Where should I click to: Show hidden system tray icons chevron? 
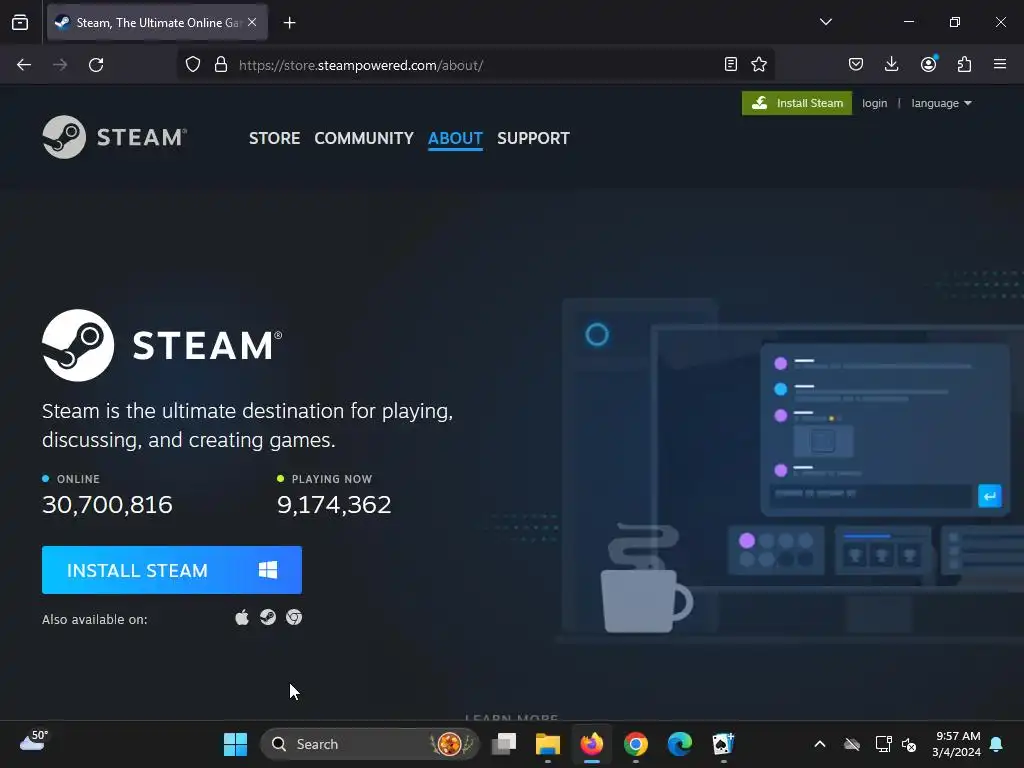click(820, 744)
